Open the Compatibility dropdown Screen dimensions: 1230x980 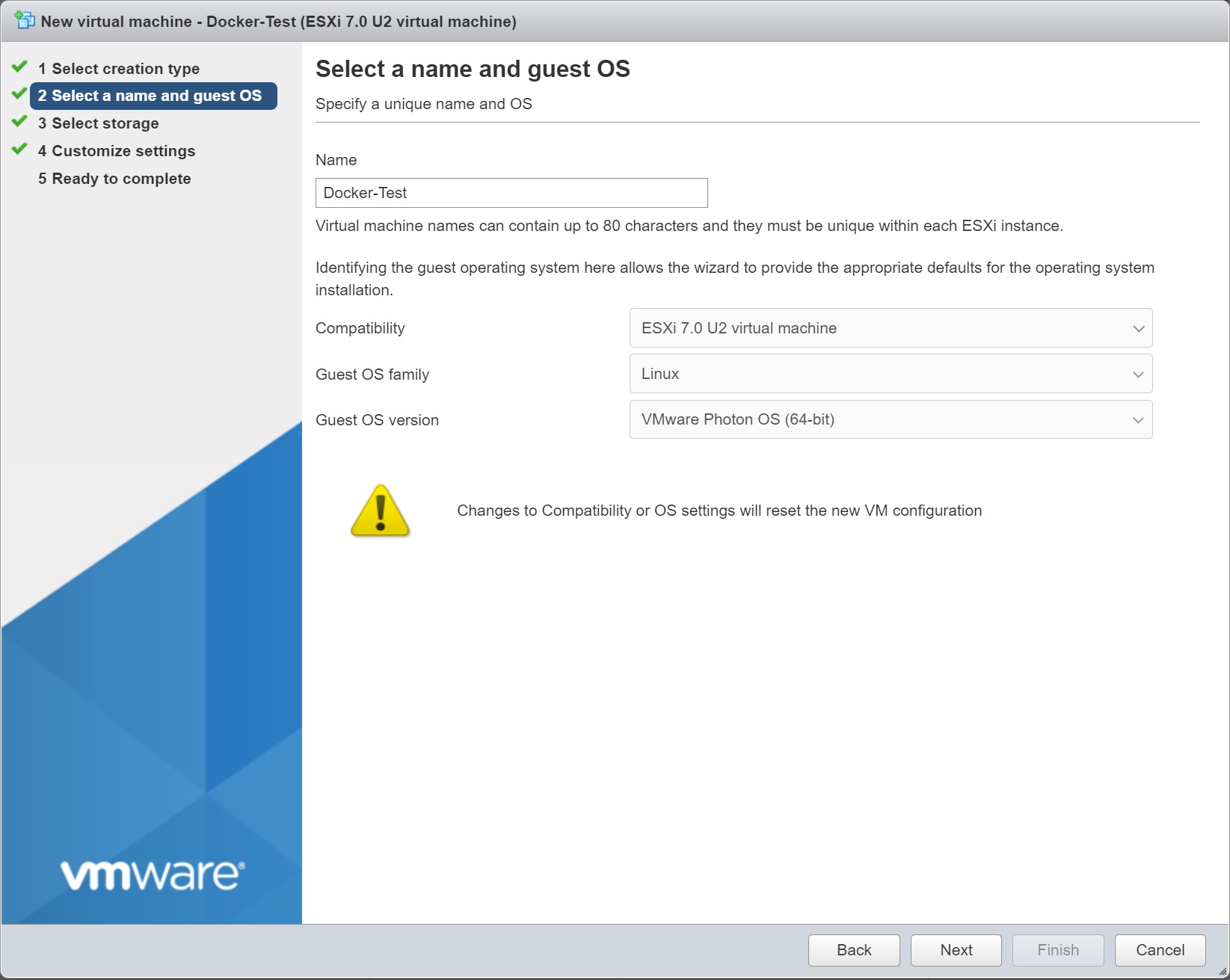click(891, 328)
